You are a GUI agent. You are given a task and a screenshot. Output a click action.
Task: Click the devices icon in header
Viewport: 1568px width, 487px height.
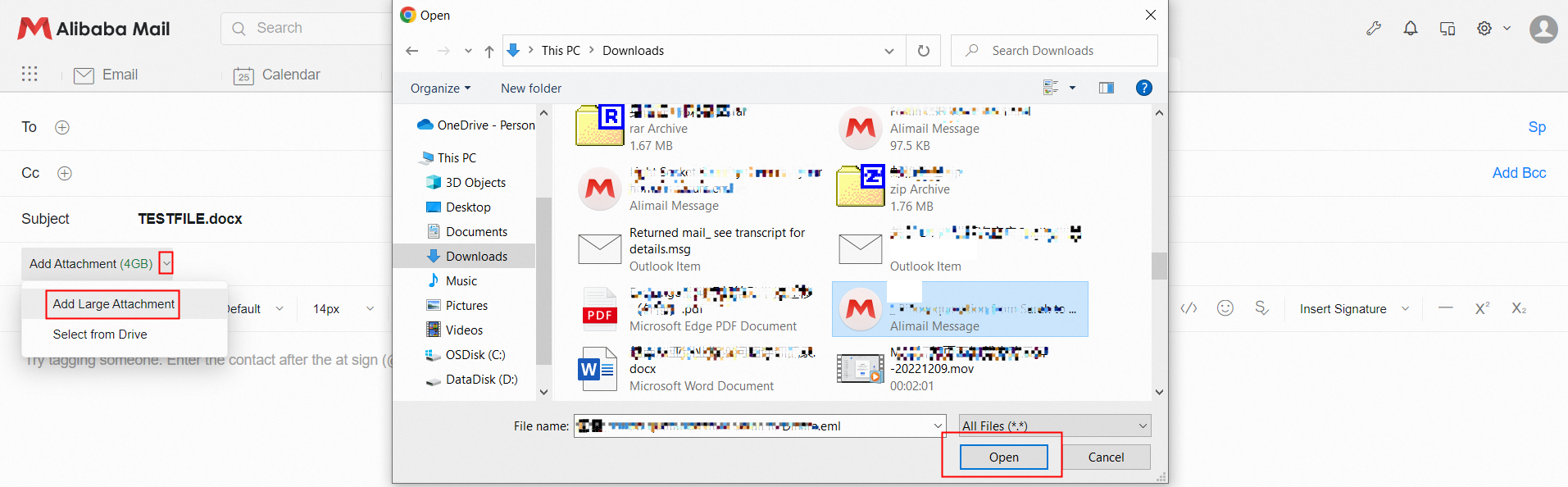pyautogui.click(x=1448, y=29)
